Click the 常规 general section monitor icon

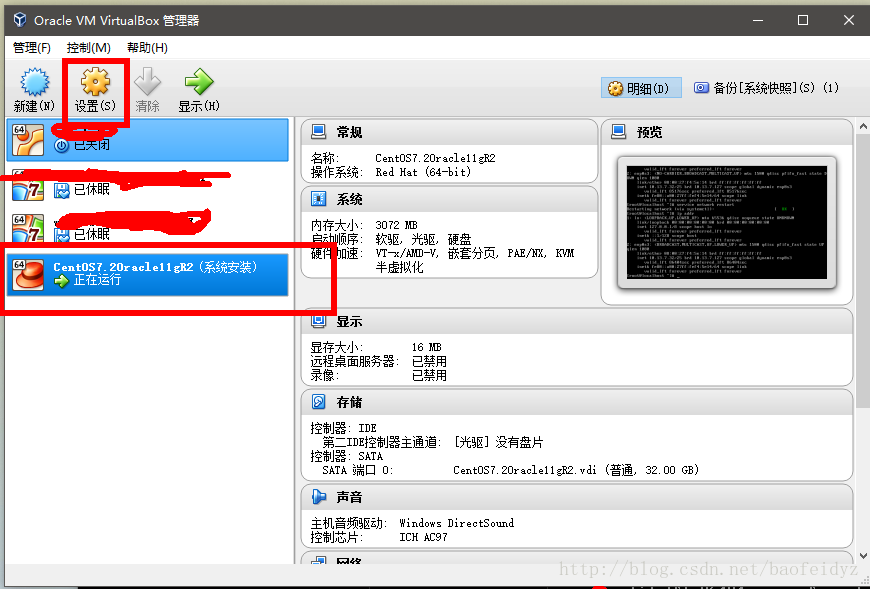point(318,132)
